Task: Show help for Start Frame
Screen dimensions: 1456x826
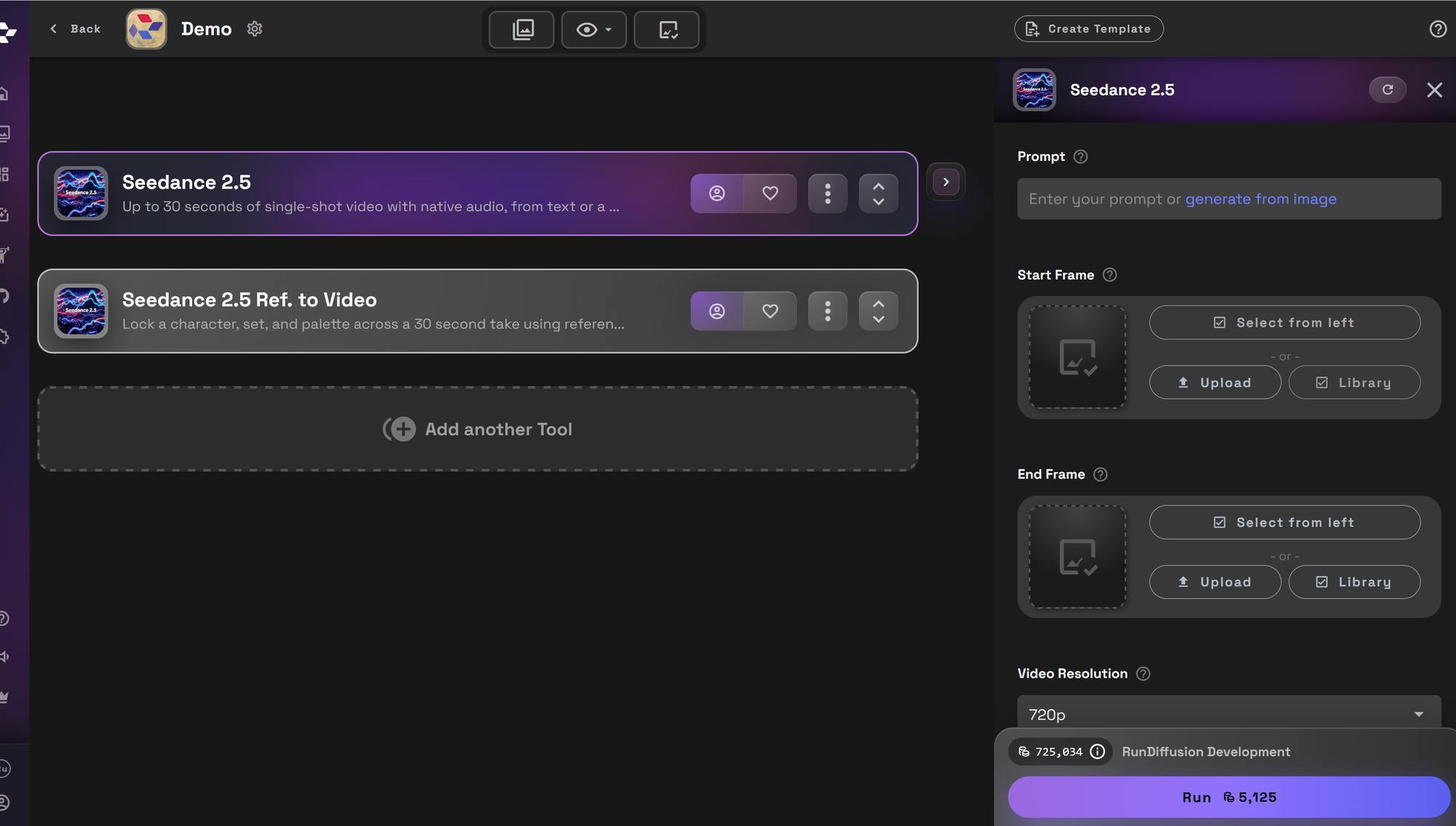Action: [1109, 275]
